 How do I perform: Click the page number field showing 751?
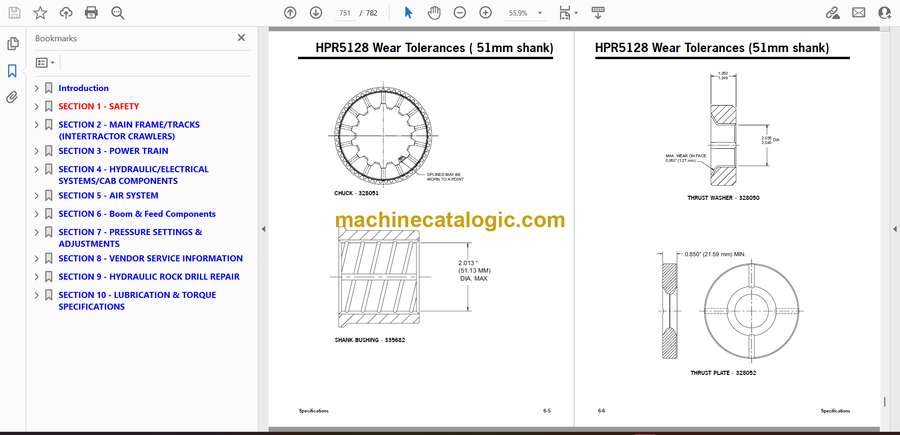(x=344, y=13)
